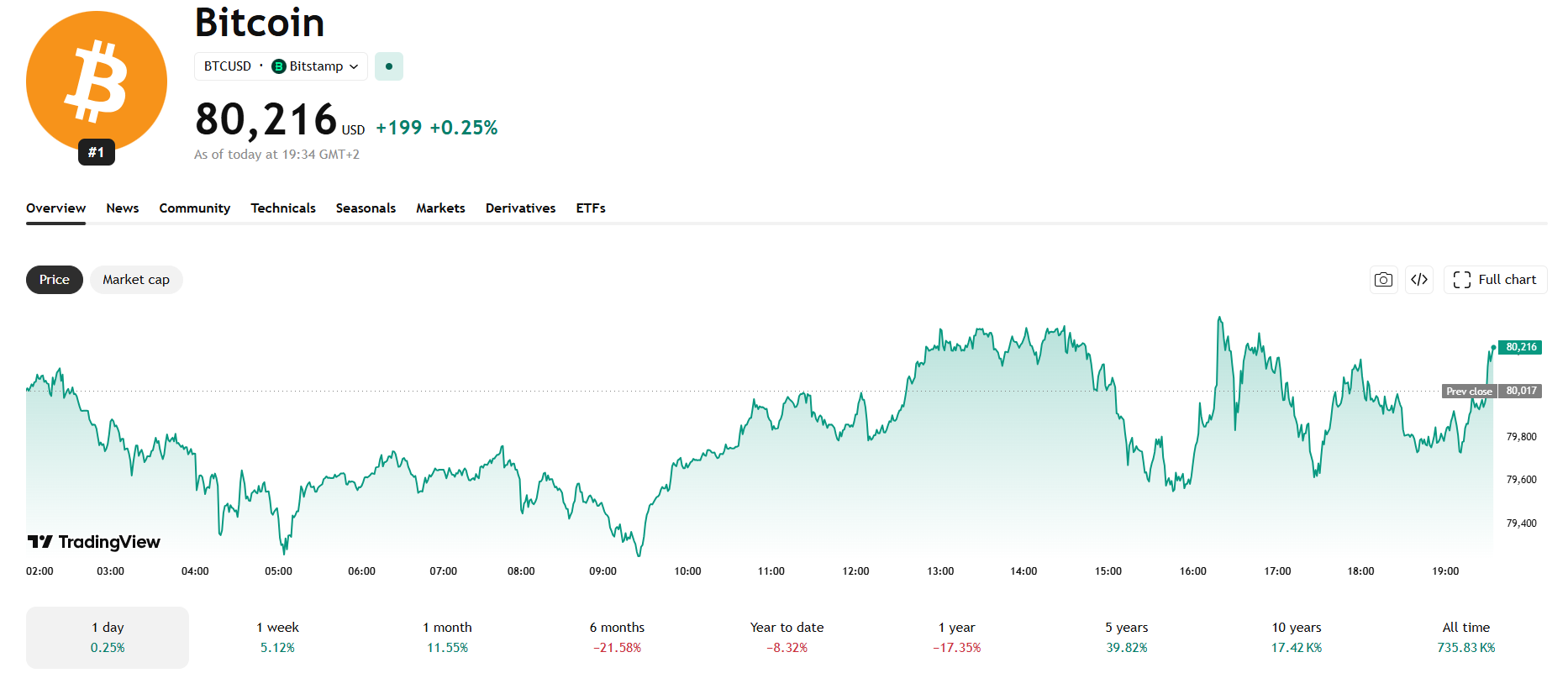Image resolution: width=1568 pixels, height=689 pixels.
Task: Click the 19:00 time axis label
Action: pos(1445,571)
